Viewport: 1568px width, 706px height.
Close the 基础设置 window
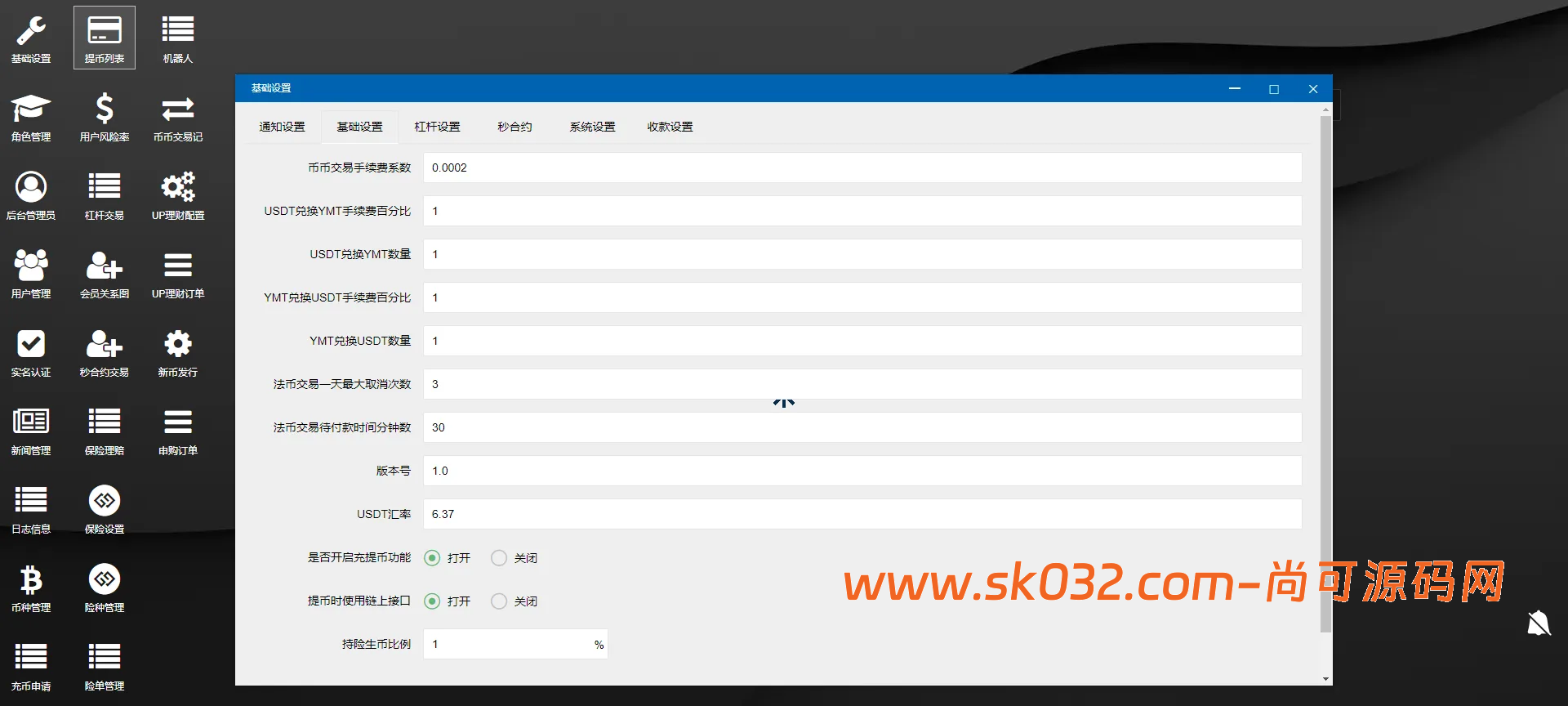pos(1313,88)
